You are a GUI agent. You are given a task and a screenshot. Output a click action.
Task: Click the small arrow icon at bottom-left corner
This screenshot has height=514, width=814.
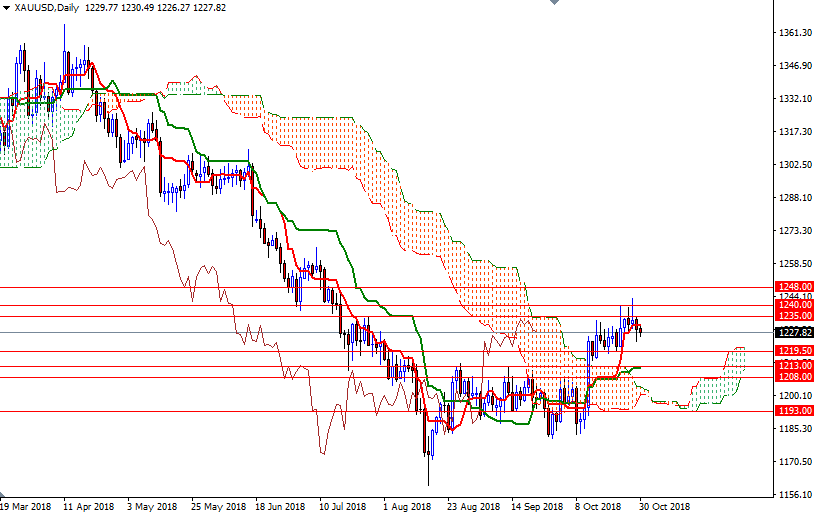(x=4, y=497)
